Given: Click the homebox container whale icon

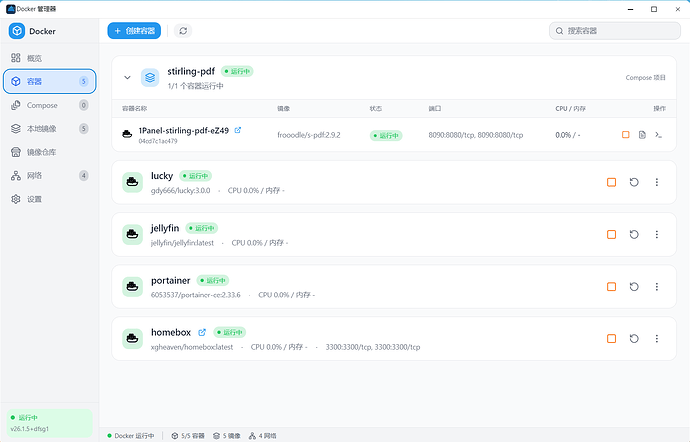Looking at the screenshot, I should pos(132,339).
